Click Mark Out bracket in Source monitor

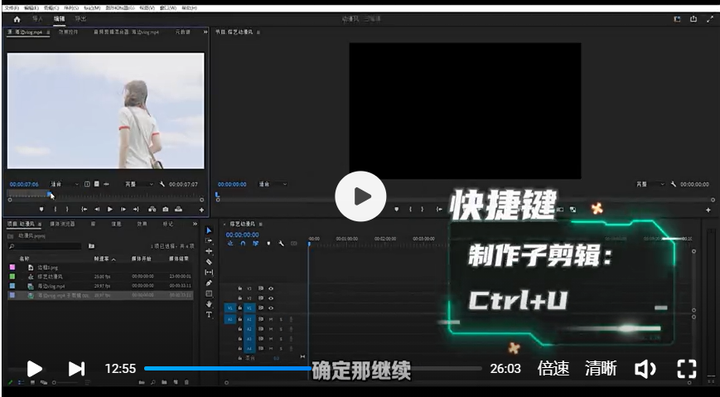pyautogui.click(x=67, y=209)
